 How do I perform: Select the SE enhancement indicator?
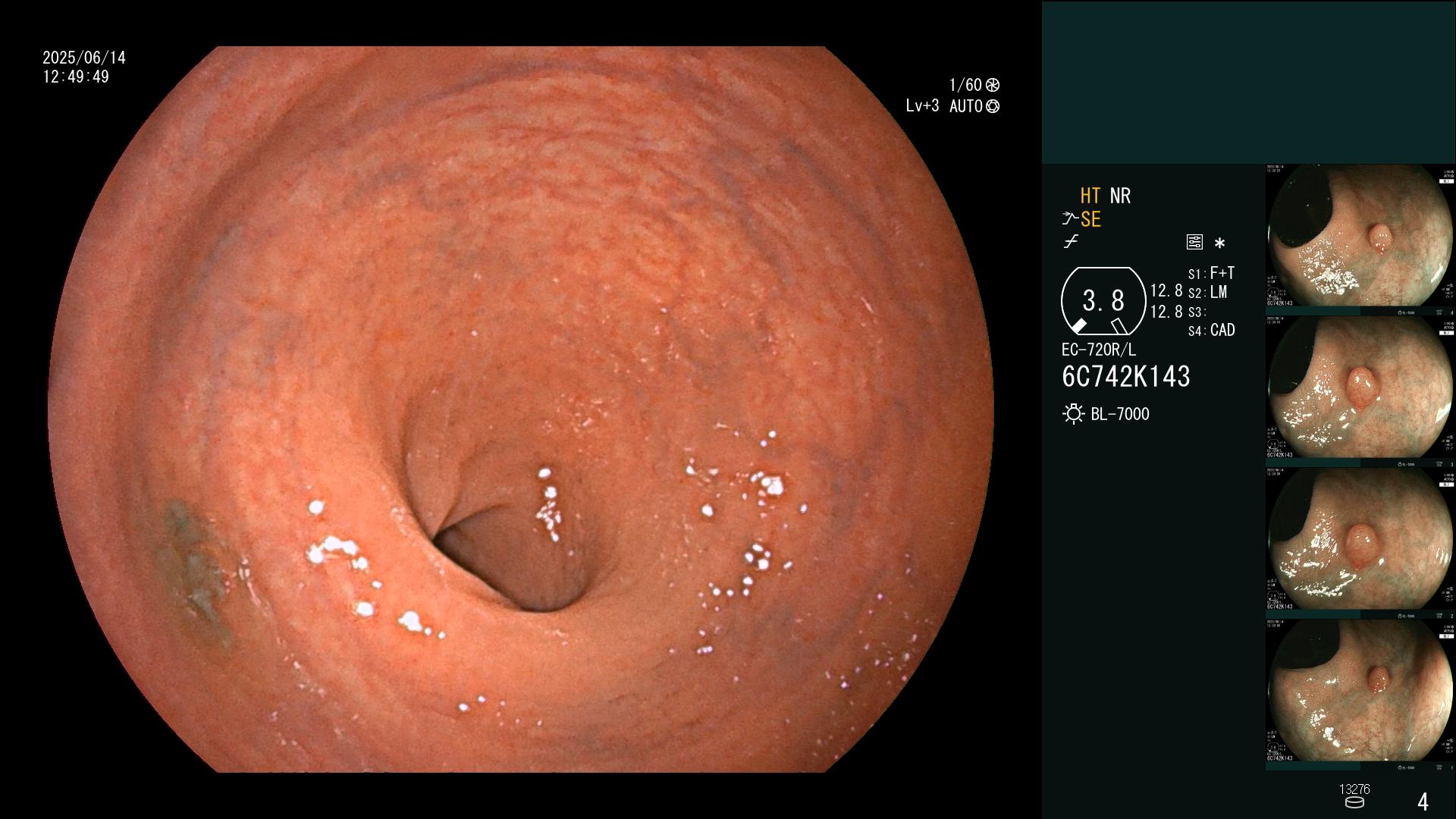(1090, 219)
